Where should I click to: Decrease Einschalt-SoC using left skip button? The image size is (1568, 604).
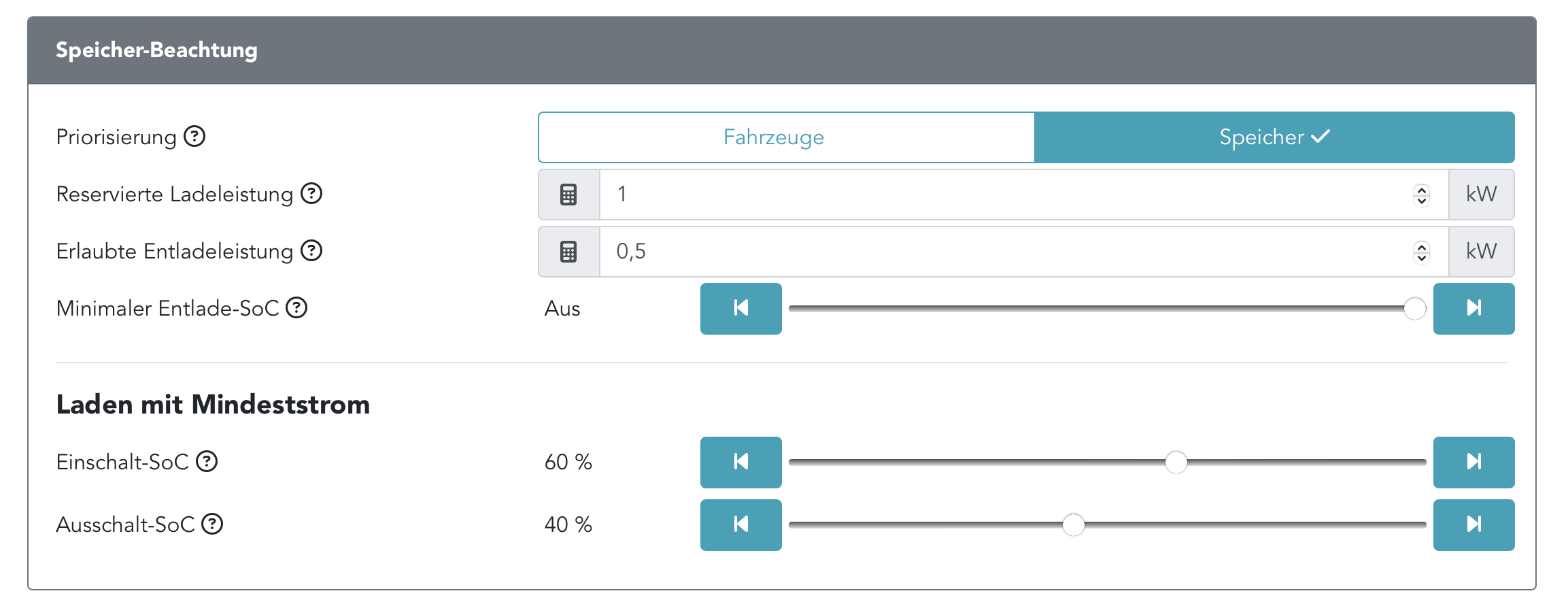[x=740, y=463]
